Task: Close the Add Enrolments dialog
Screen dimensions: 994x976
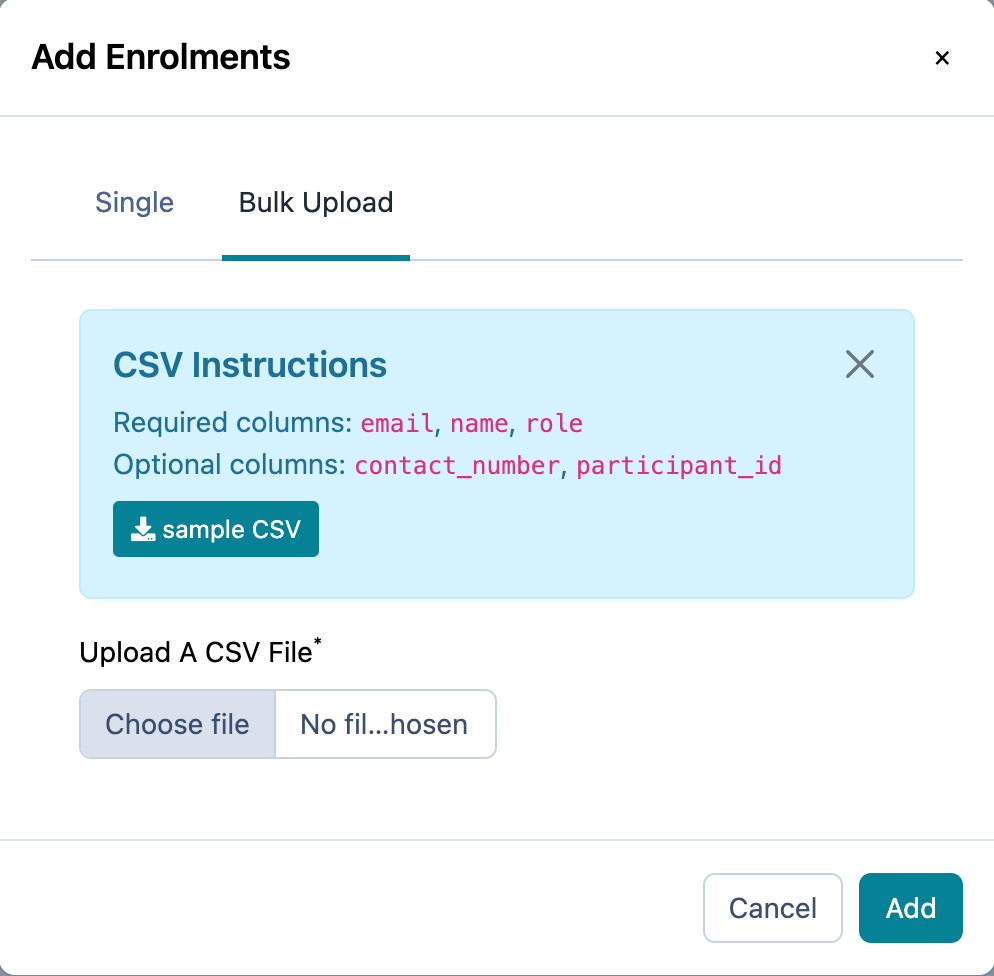Action: pos(941,58)
